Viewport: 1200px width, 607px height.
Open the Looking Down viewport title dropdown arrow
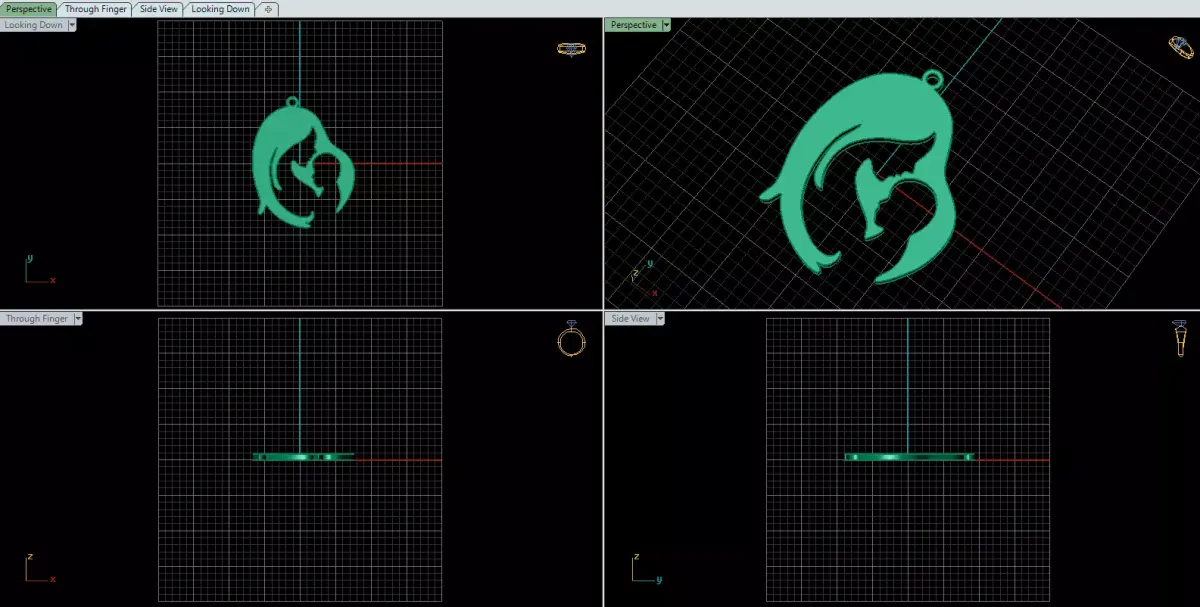coord(72,25)
